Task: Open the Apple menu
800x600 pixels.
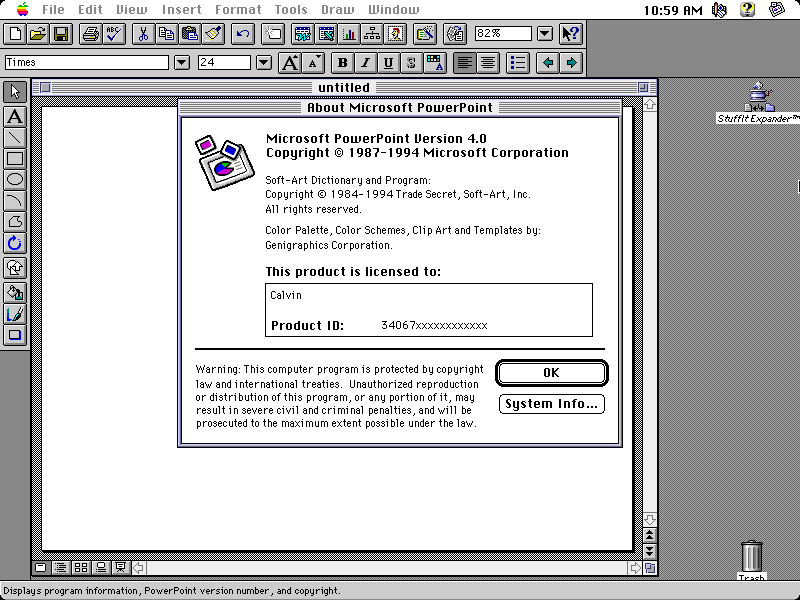Action: [x=22, y=9]
